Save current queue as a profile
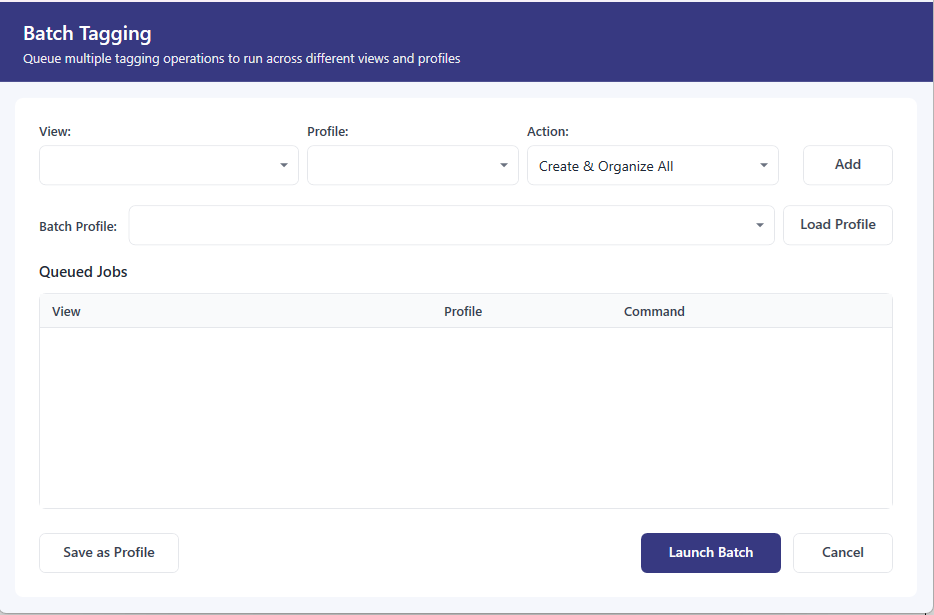This screenshot has height=615, width=934. [x=108, y=552]
